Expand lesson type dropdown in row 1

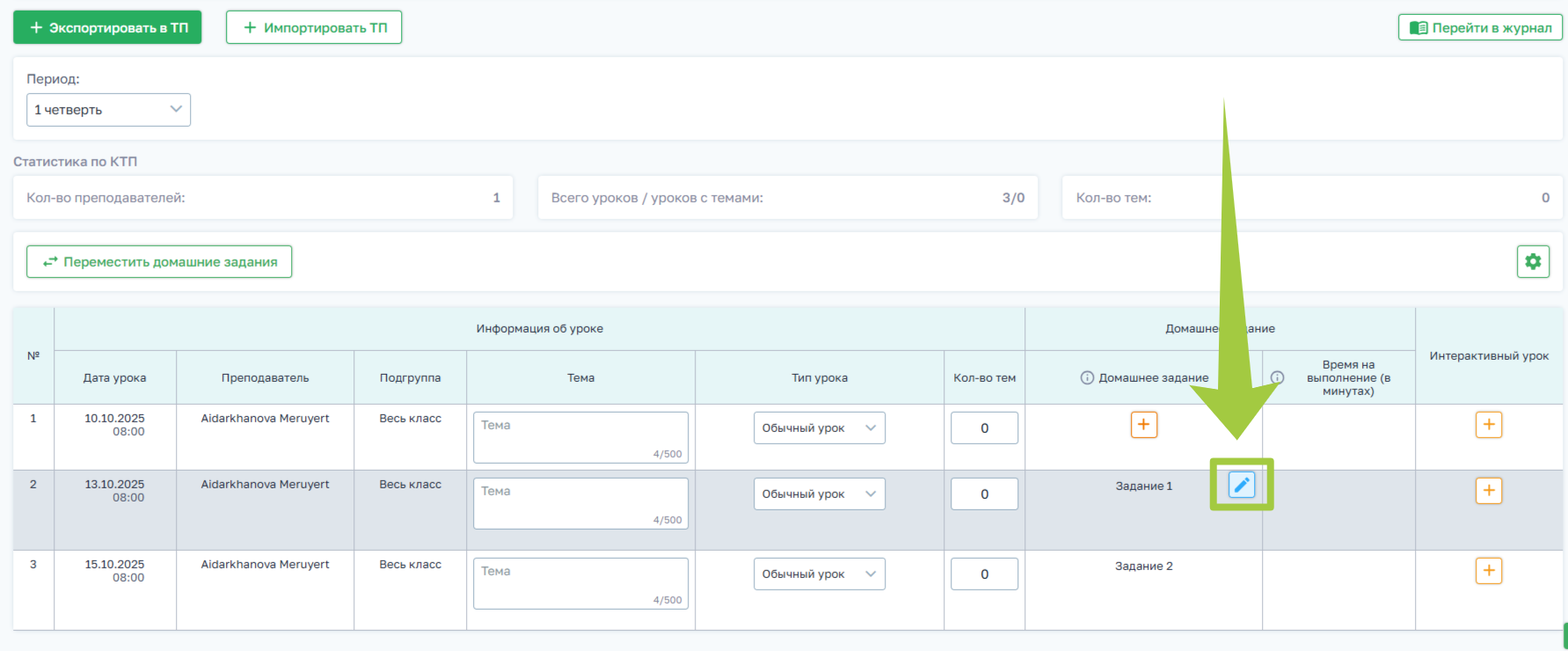coord(819,428)
